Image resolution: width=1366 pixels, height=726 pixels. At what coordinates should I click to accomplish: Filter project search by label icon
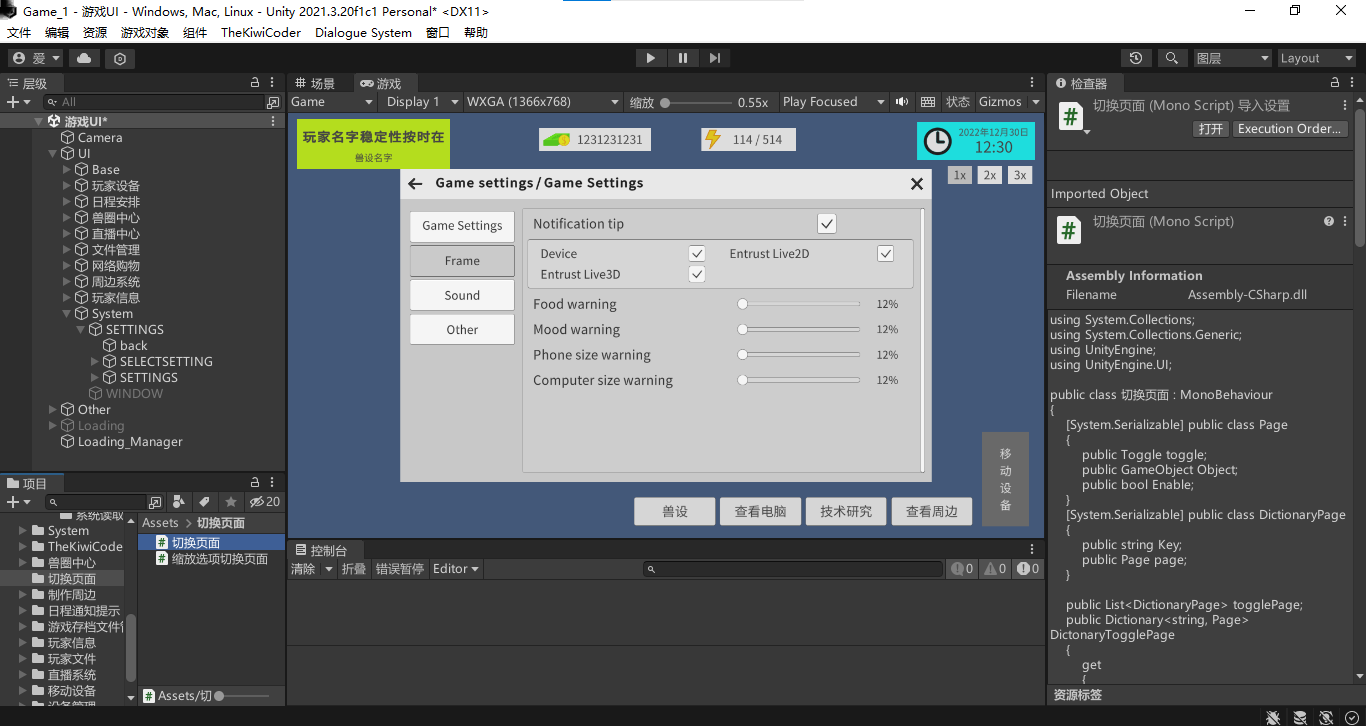pyautogui.click(x=204, y=501)
